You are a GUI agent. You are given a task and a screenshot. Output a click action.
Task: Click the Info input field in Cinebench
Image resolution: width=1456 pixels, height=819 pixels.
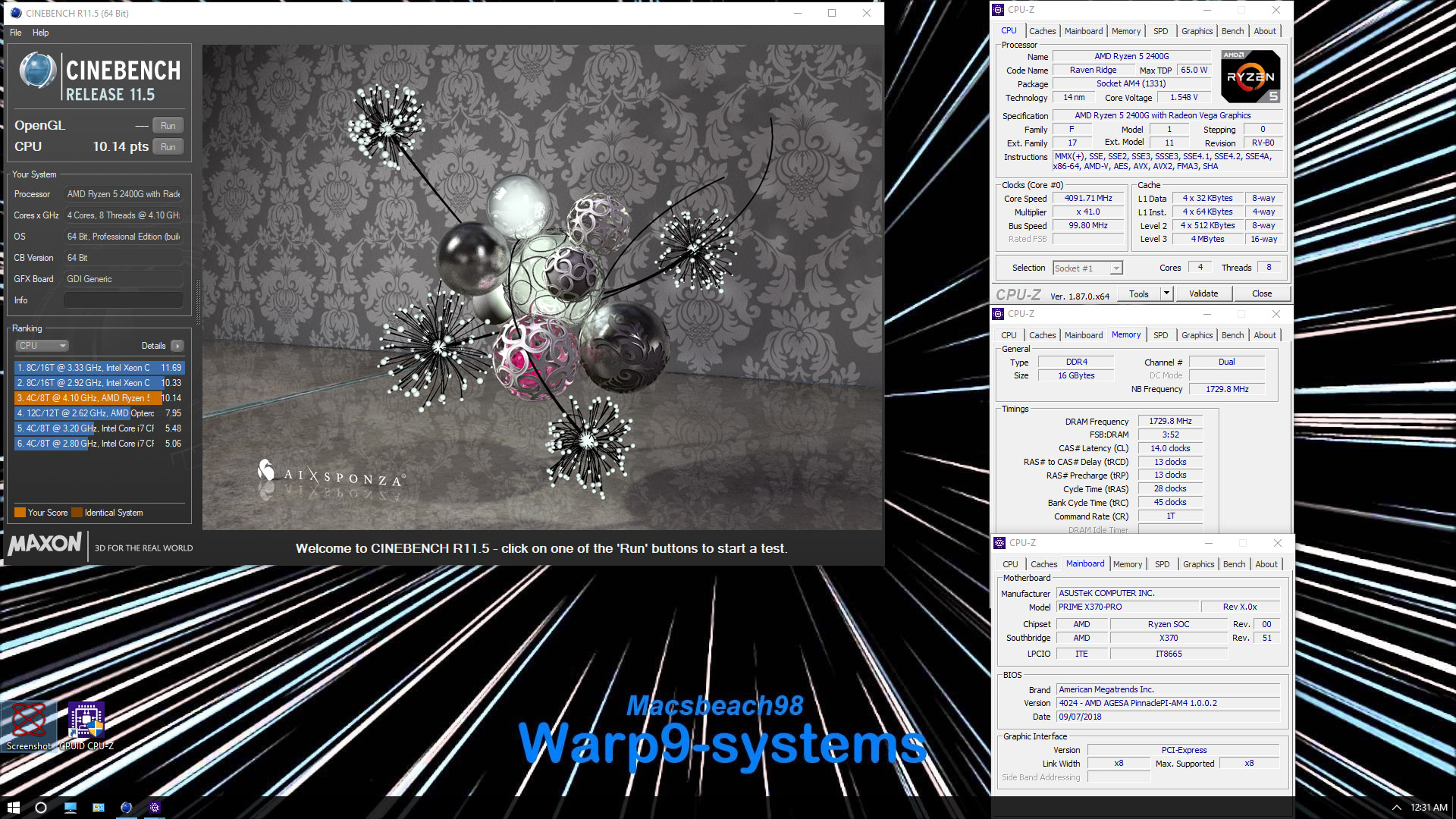pyautogui.click(x=124, y=300)
